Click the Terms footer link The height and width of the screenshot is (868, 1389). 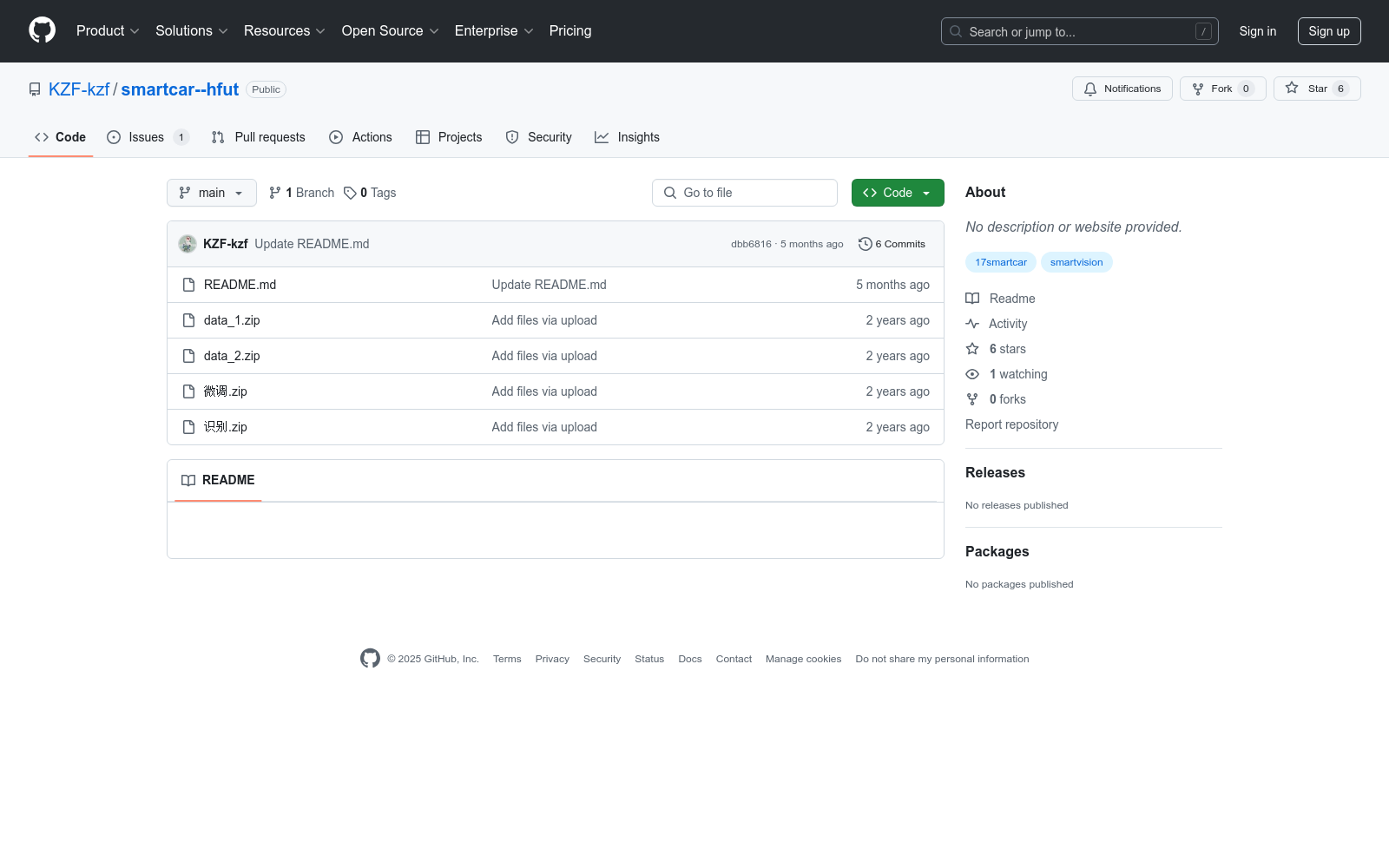click(x=507, y=659)
